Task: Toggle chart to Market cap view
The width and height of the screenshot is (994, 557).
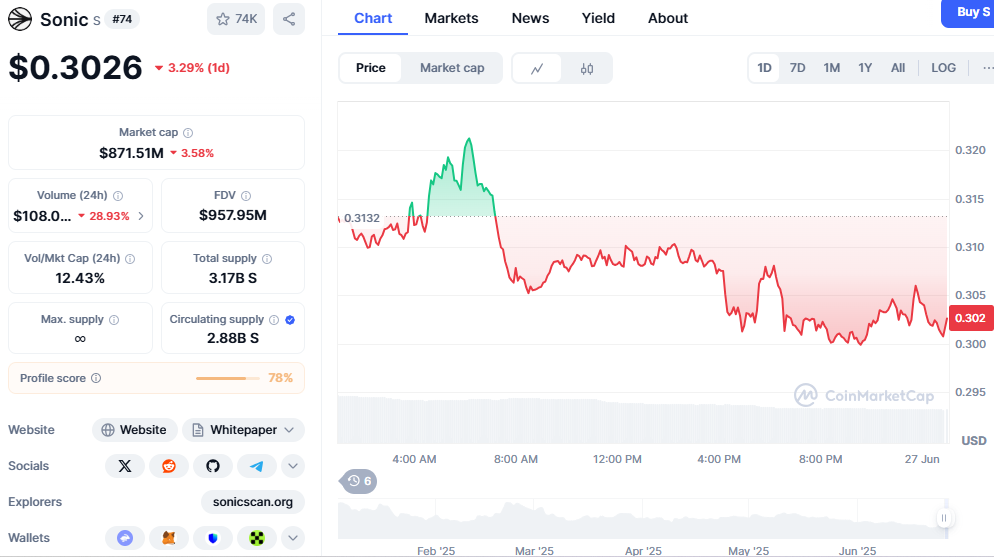Action: click(452, 68)
